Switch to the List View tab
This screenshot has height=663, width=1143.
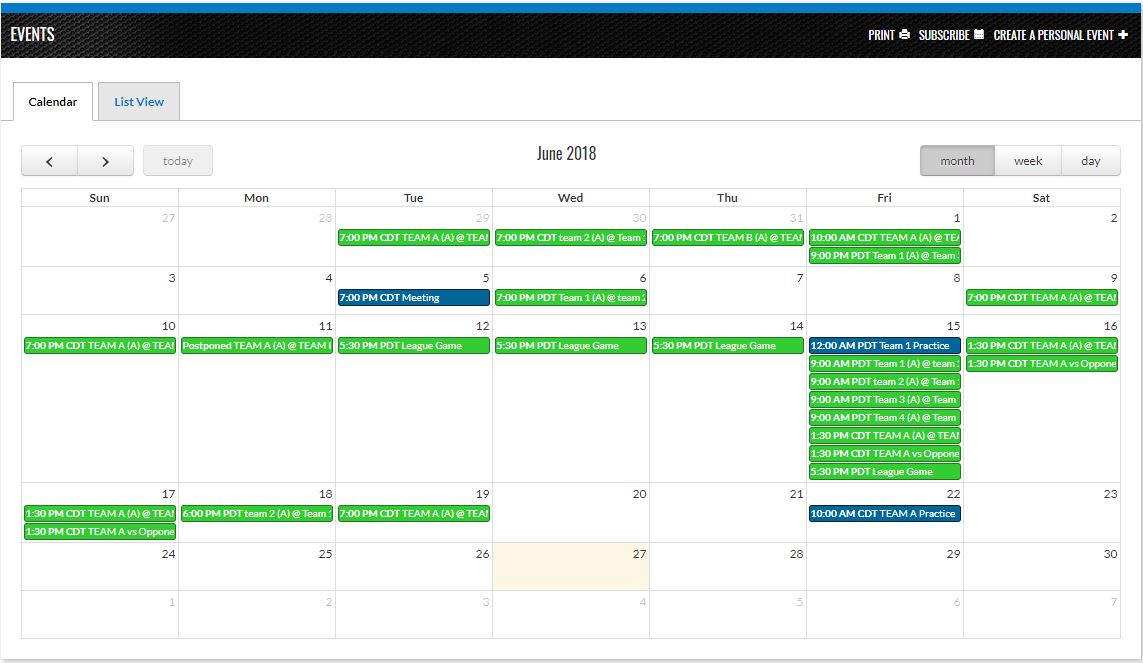(139, 102)
